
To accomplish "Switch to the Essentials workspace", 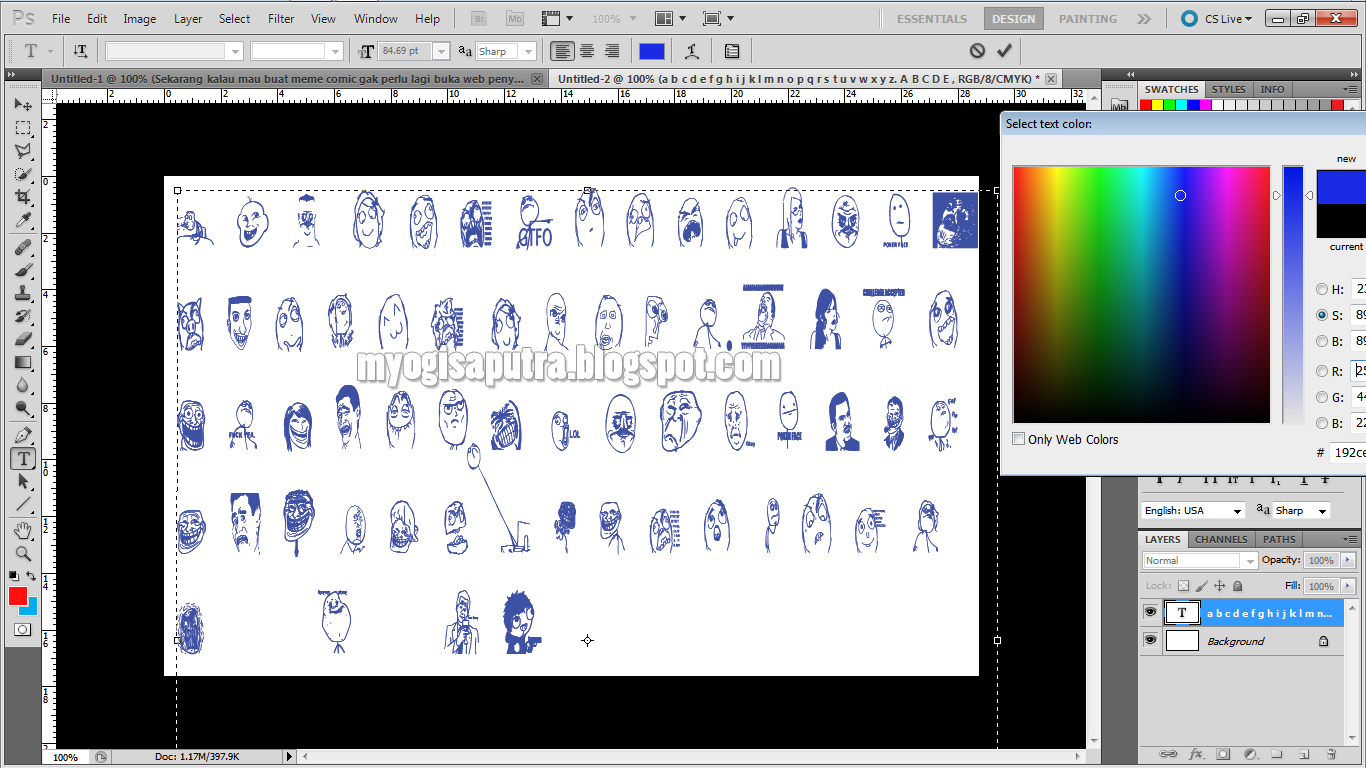I will click(932, 18).
